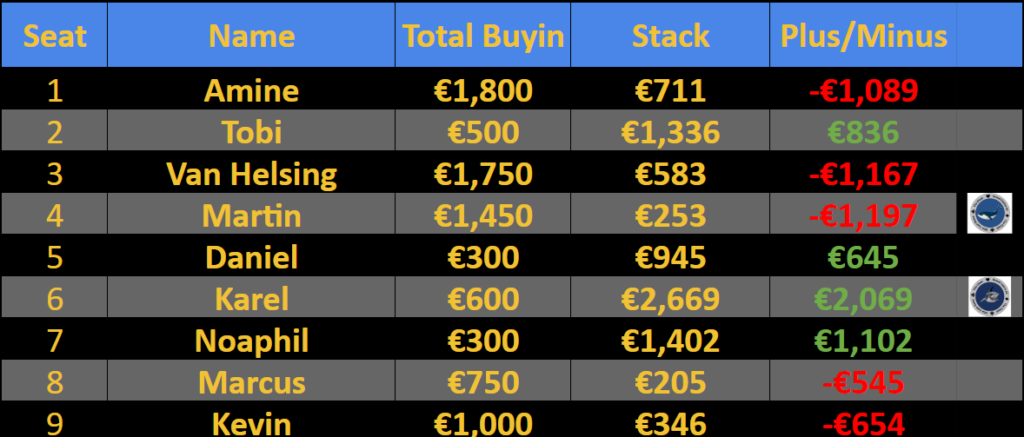This screenshot has width=1024, height=437.
Task: Click the Noaphil name cell
Action: 252,340
